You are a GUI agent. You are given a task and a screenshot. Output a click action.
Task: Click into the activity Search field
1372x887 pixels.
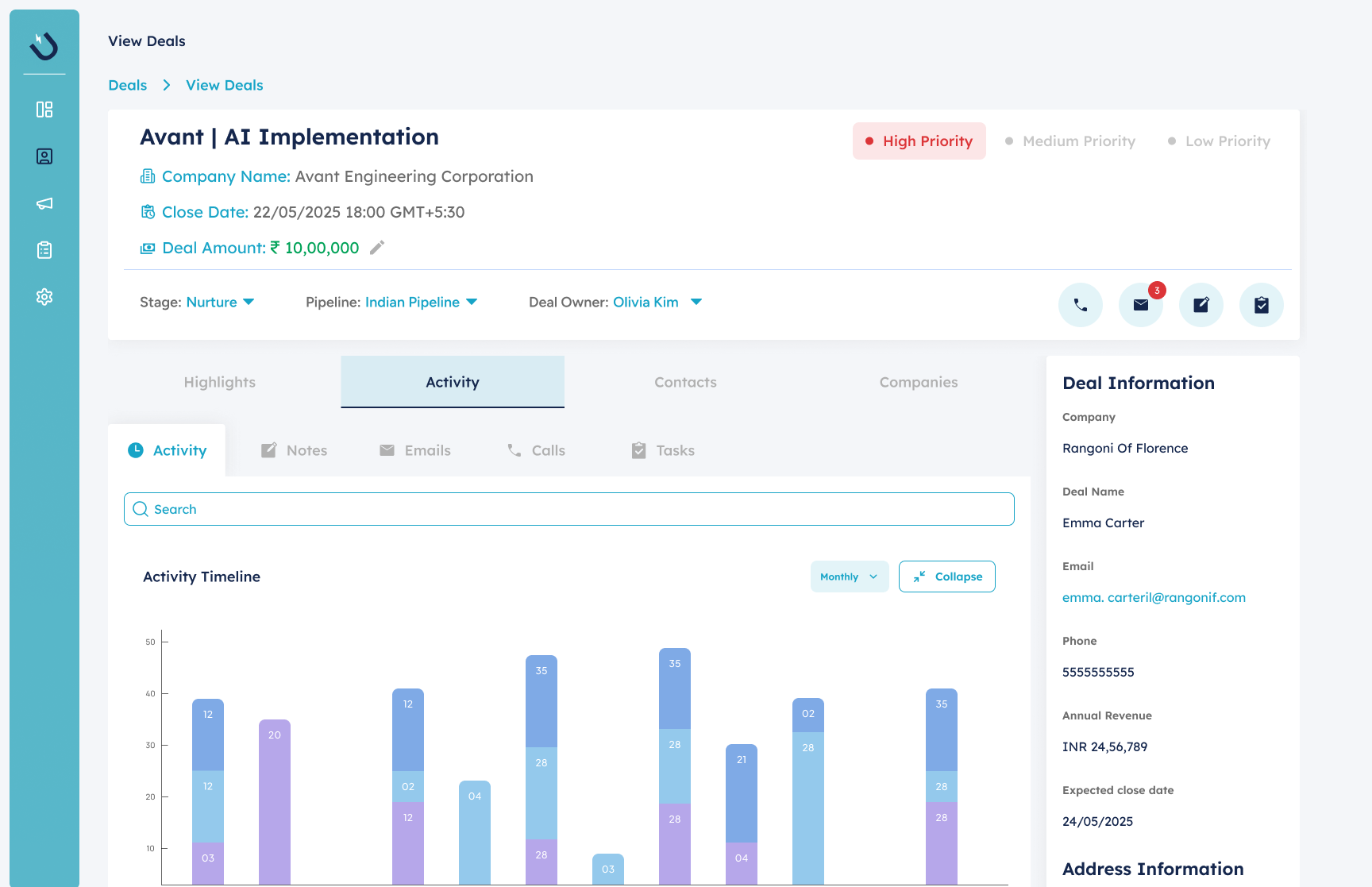pos(568,509)
